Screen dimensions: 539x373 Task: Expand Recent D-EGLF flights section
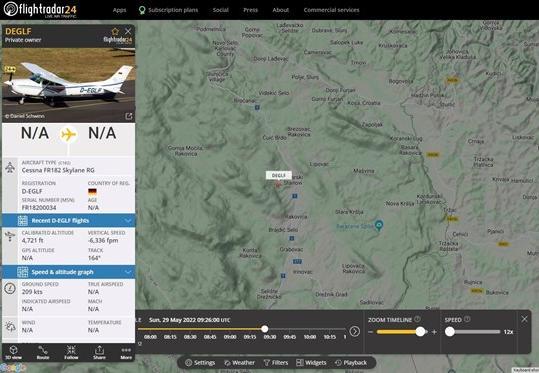[69, 220]
